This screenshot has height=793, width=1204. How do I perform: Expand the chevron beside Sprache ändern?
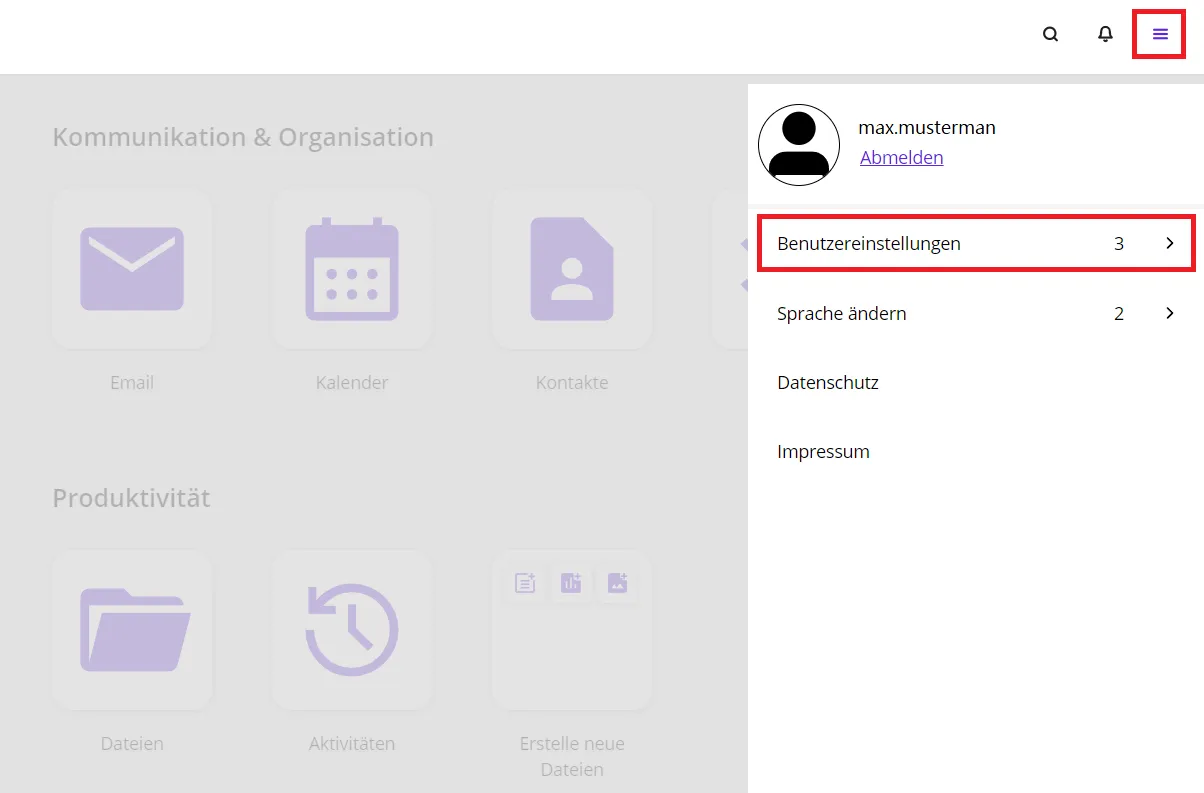tap(1169, 313)
